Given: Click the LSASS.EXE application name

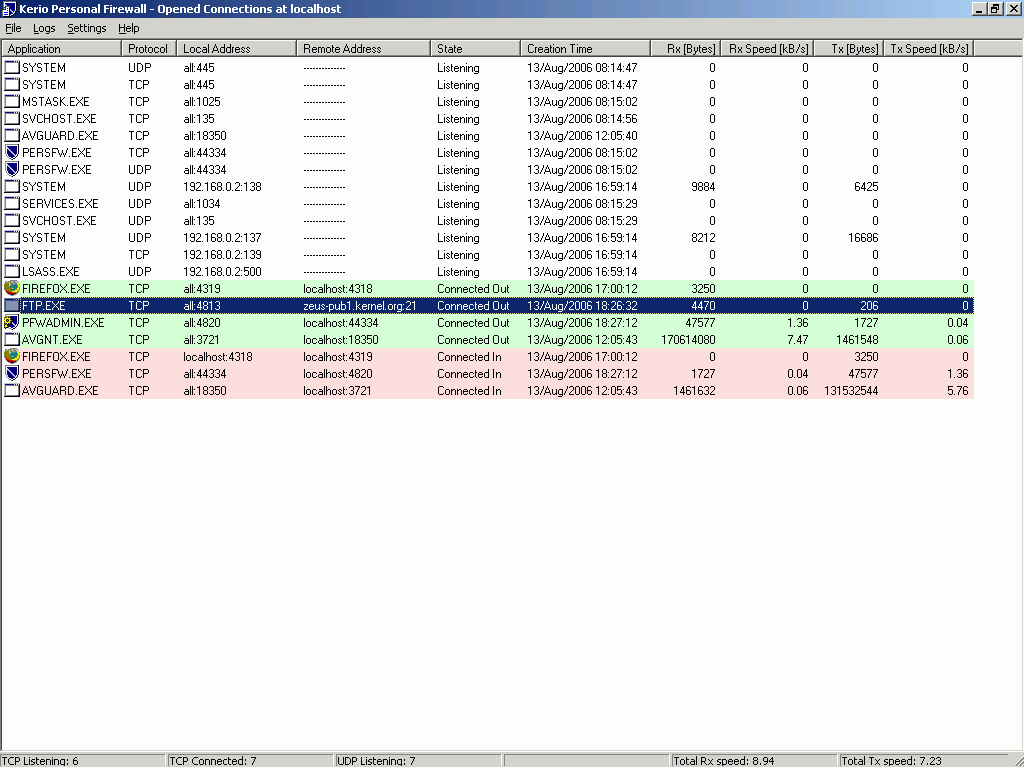Looking at the screenshot, I should click(x=50, y=272).
